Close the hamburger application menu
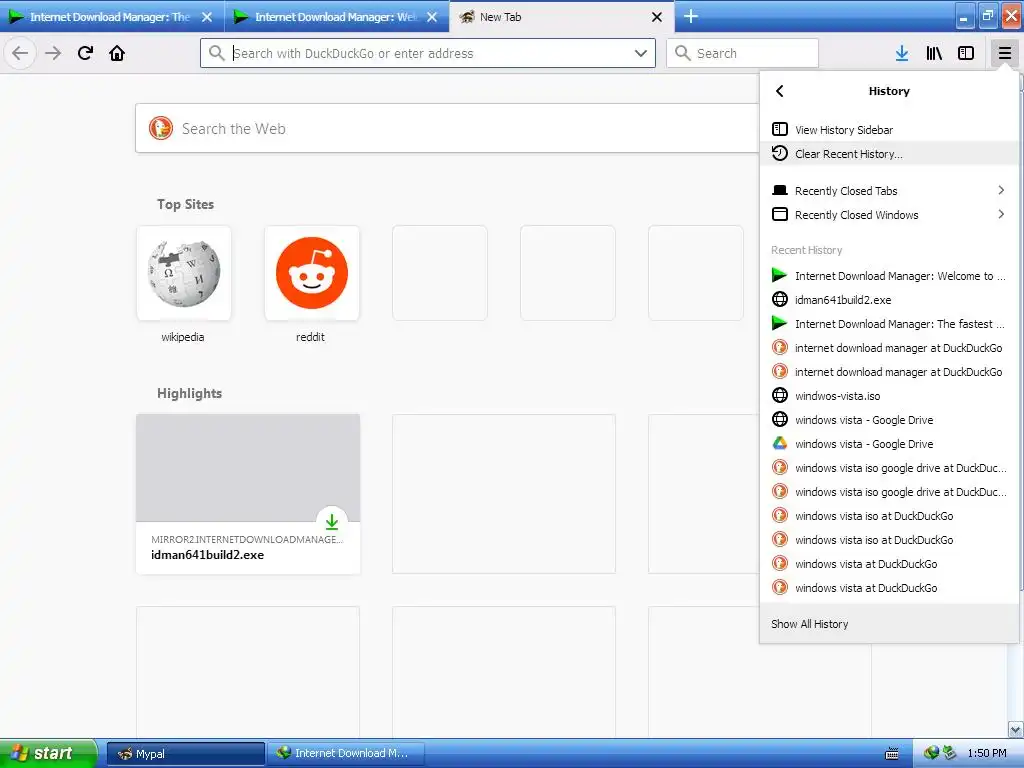 (x=1004, y=53)
